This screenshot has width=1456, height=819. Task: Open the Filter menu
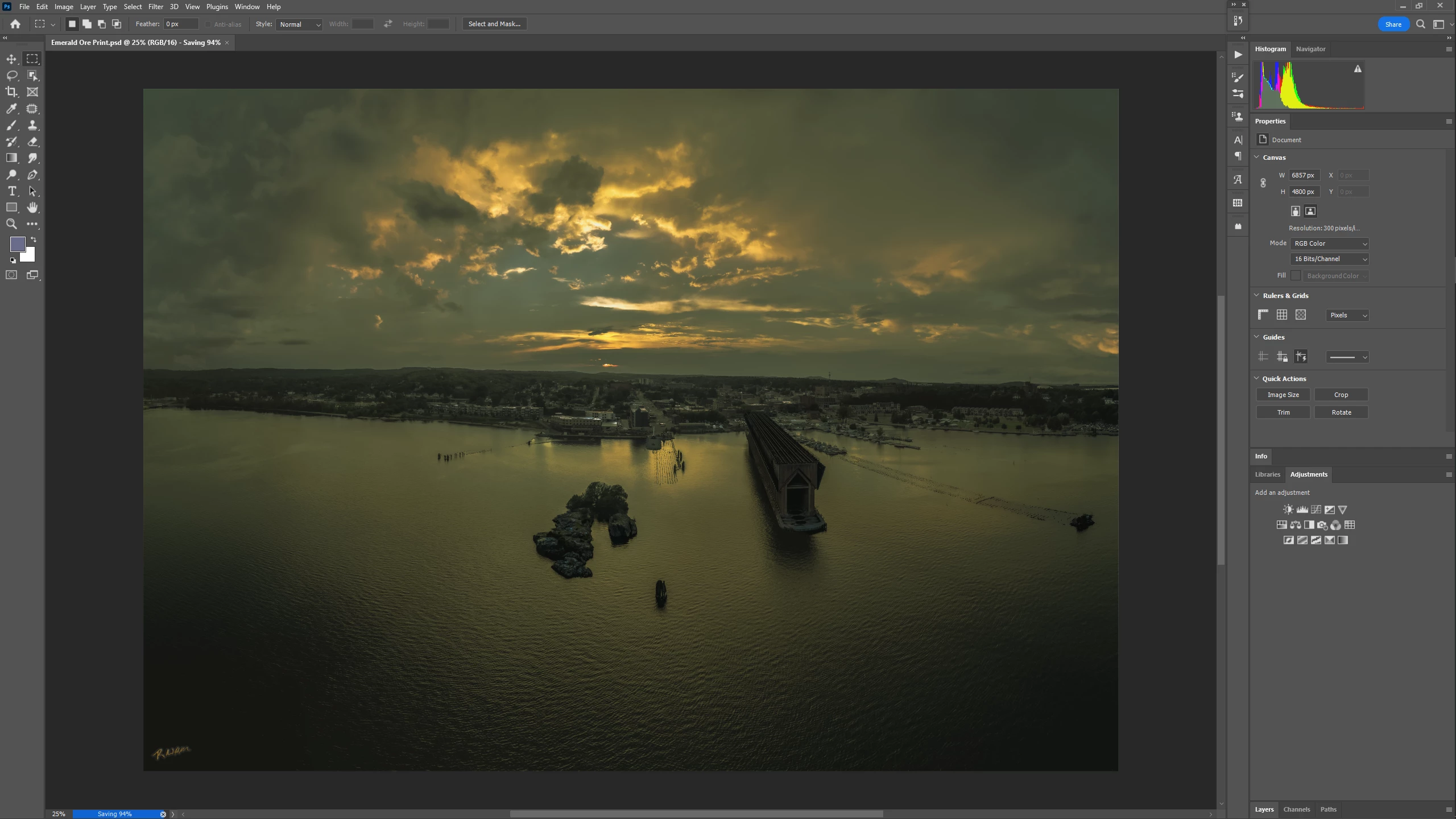pos(155,7)
